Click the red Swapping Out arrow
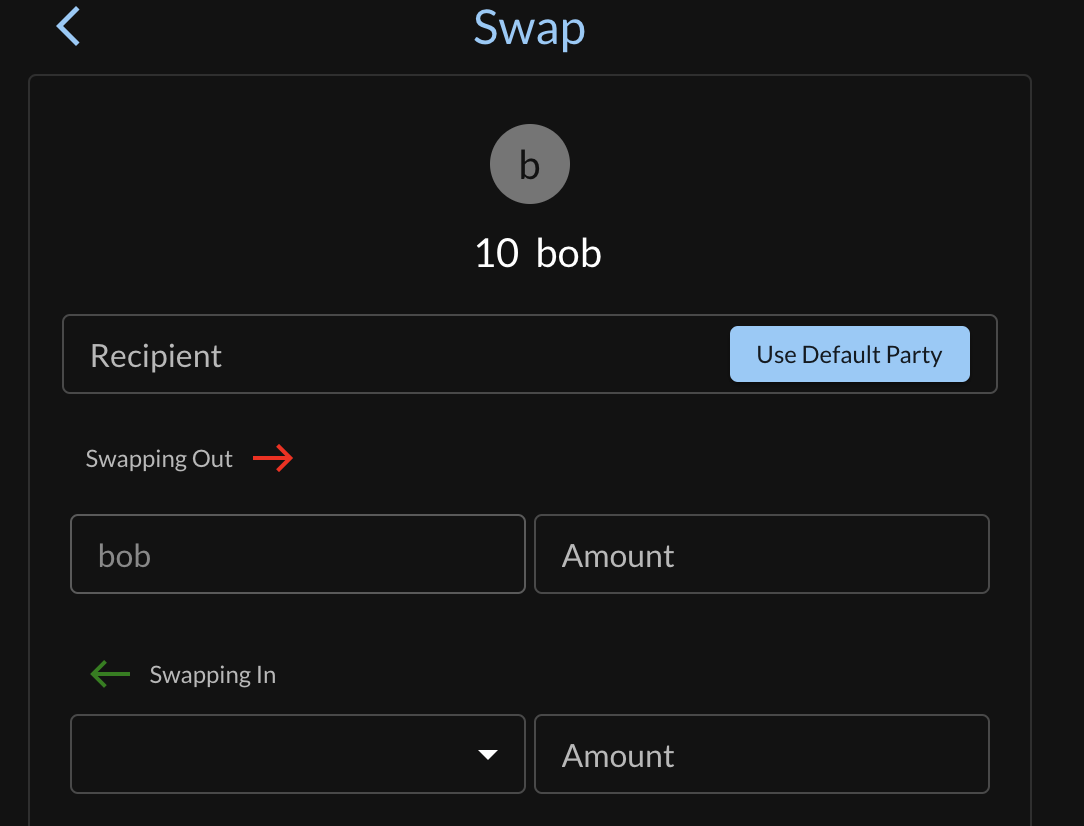This screenshot has width=1084, height=826. pyautogui.click(x=272, y=459)
